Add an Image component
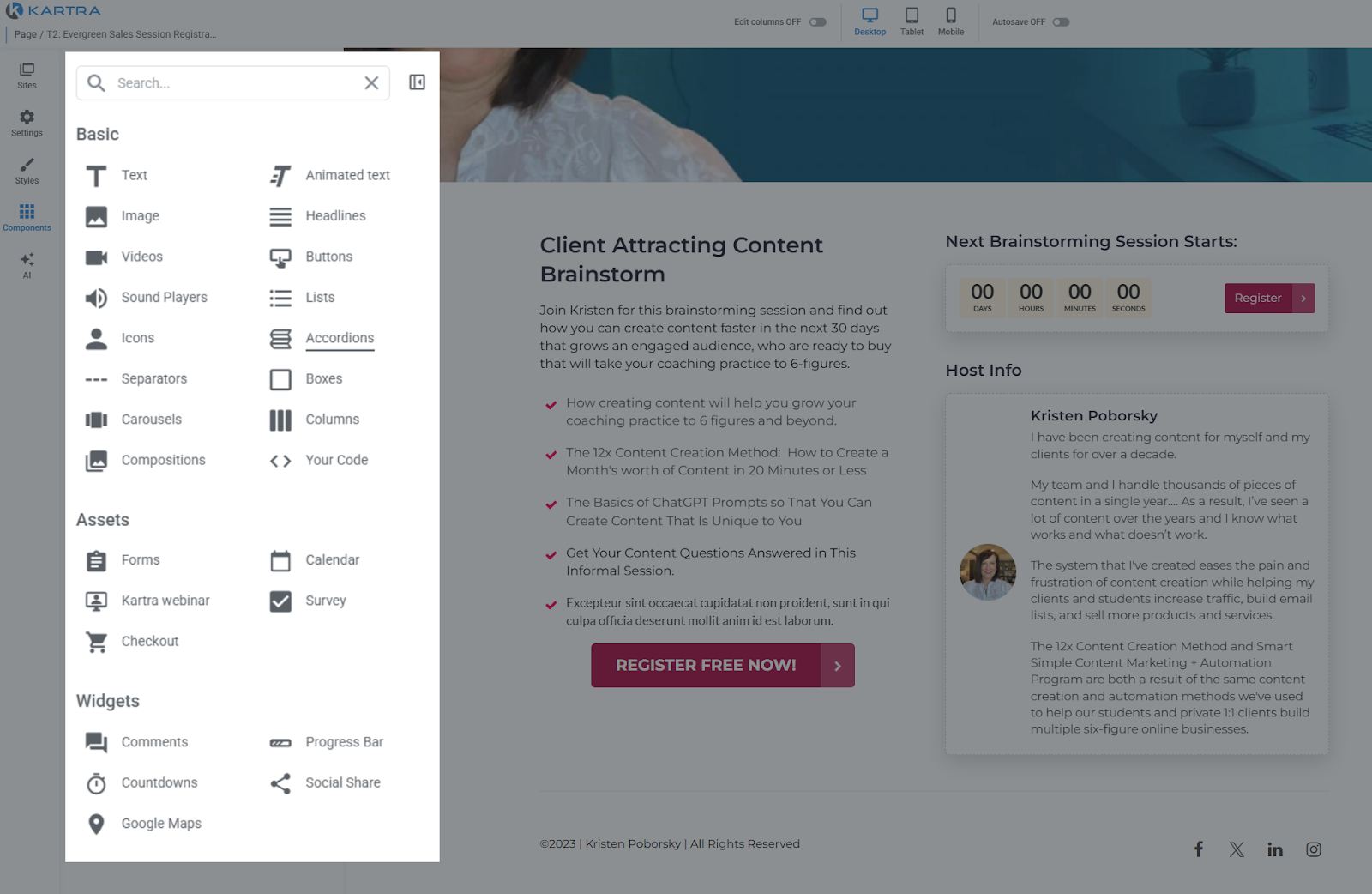 coord(123,216)
